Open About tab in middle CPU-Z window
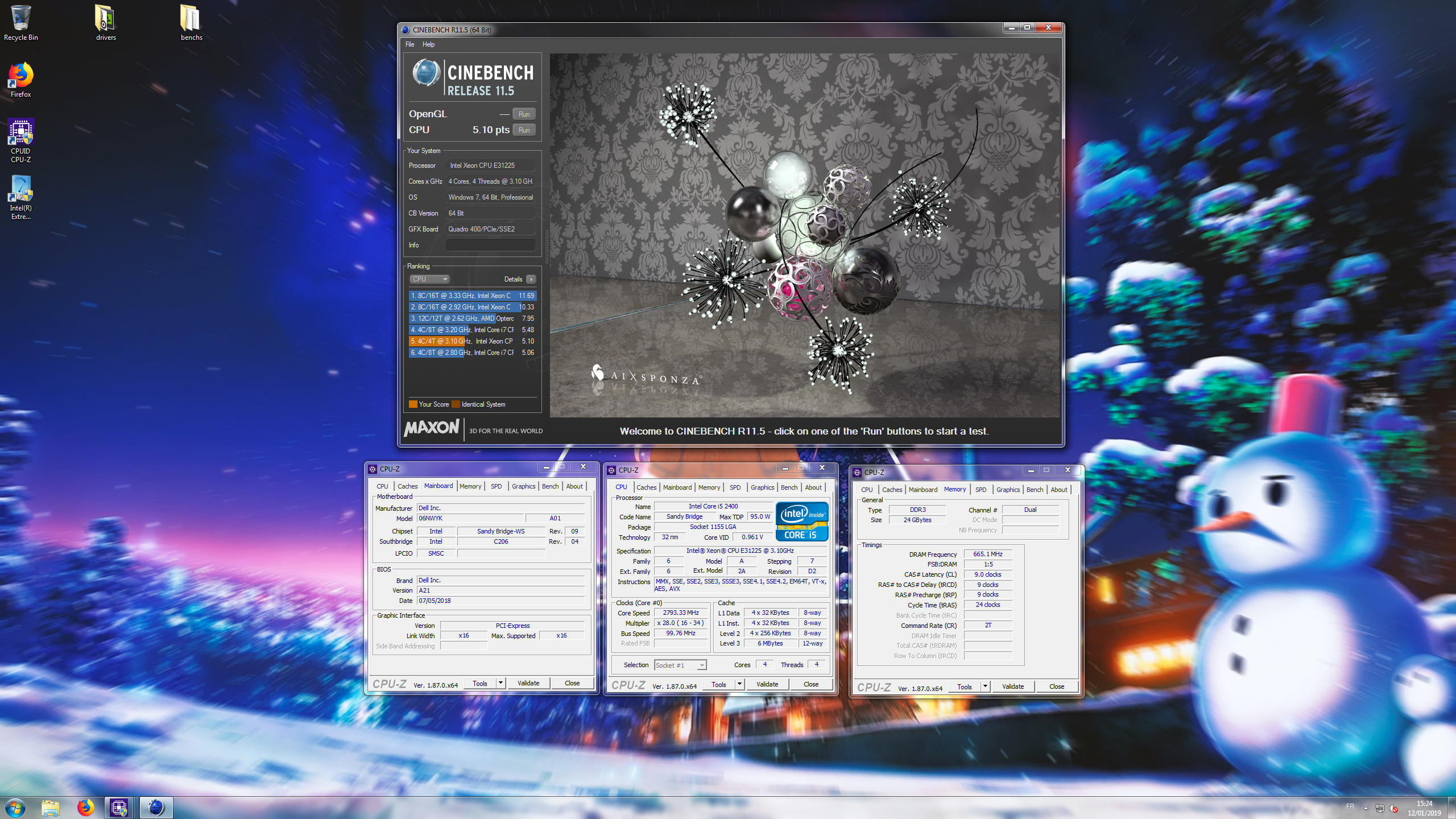Screen dimensions: 1456x819 [x=813, y=487]
